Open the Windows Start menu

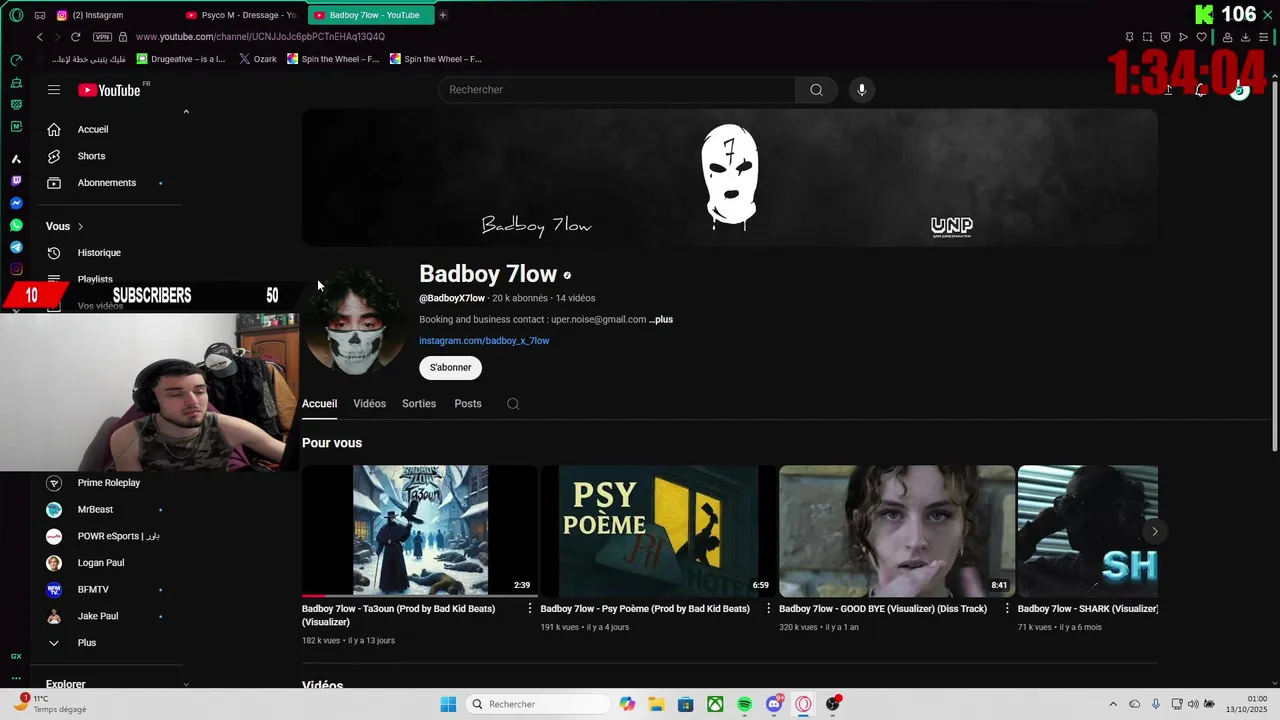pyautogui.click(x=448, y=704)
